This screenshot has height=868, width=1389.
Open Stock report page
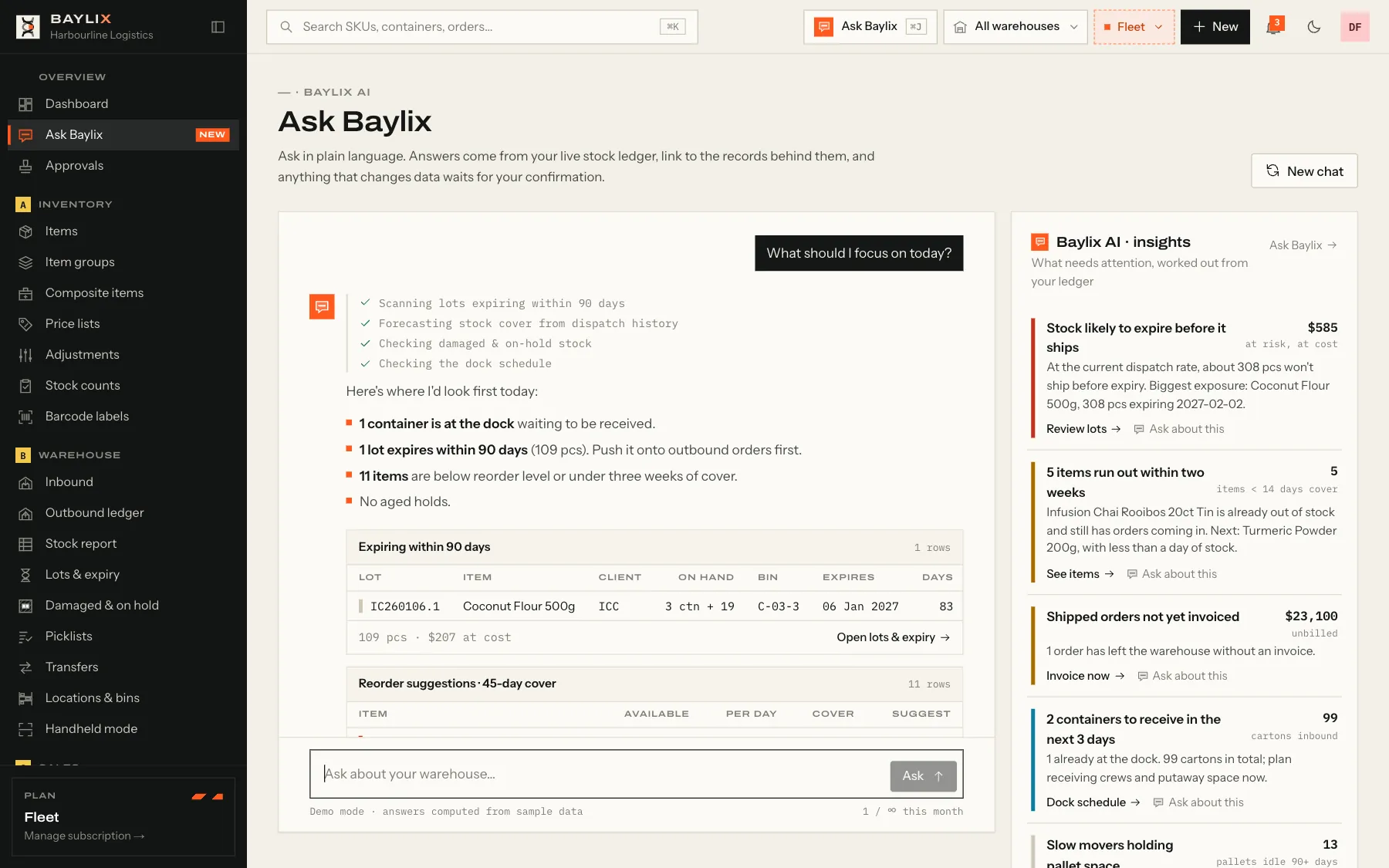pyautogui.click(x=123, y=544)
